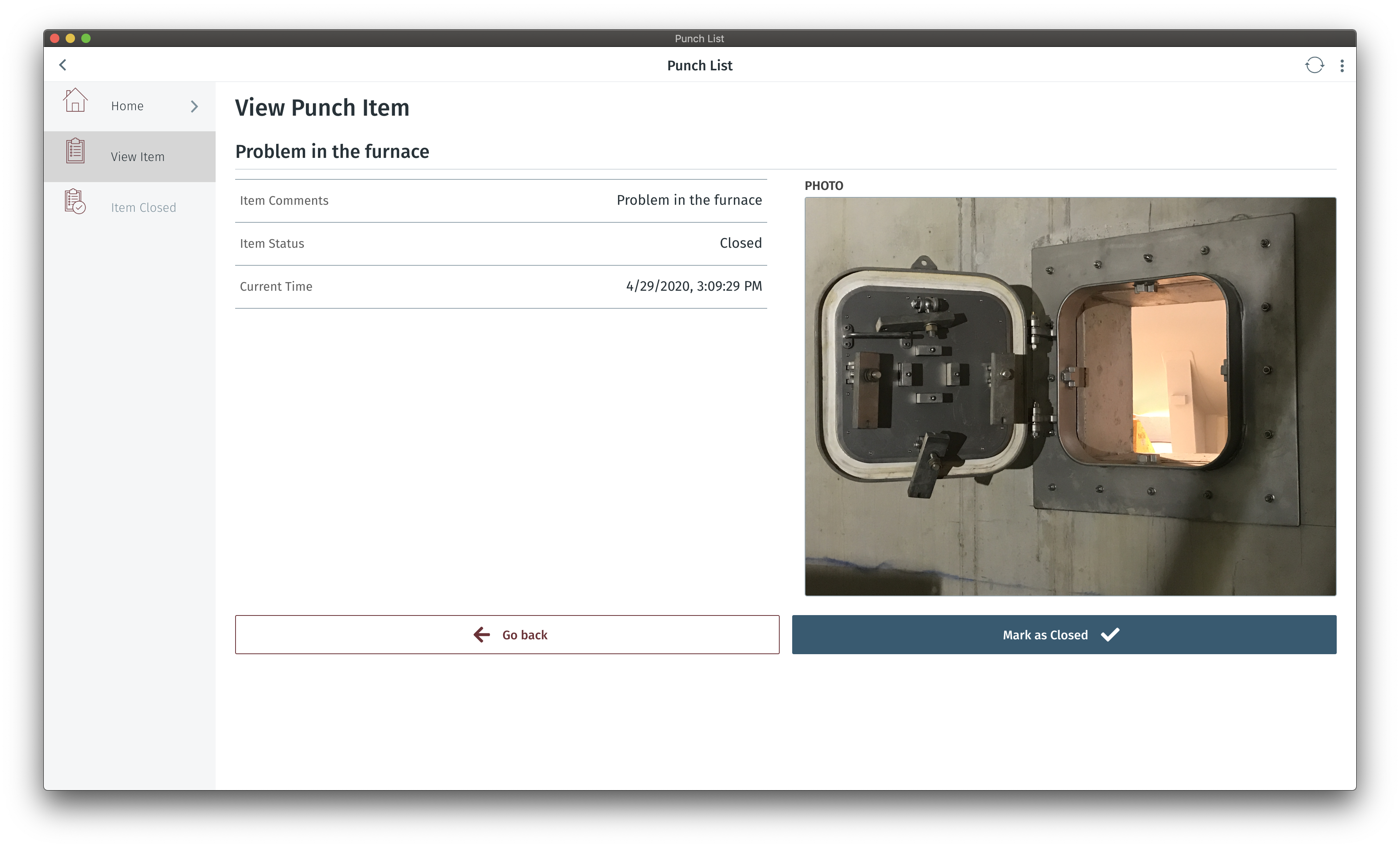Click the back chevron in the header
The height and width of the screenshot is (848, 1400).
(x=62, y=65)
